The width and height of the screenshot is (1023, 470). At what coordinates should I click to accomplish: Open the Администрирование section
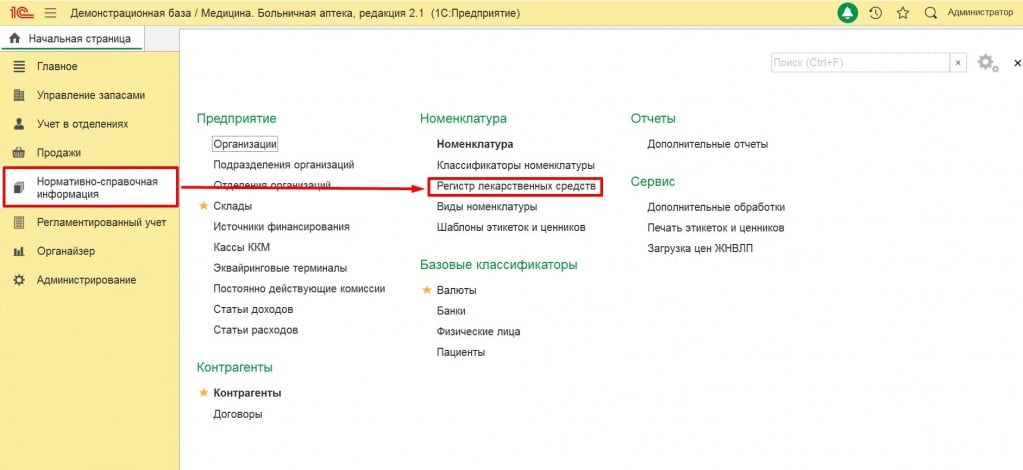pos(87,280)
